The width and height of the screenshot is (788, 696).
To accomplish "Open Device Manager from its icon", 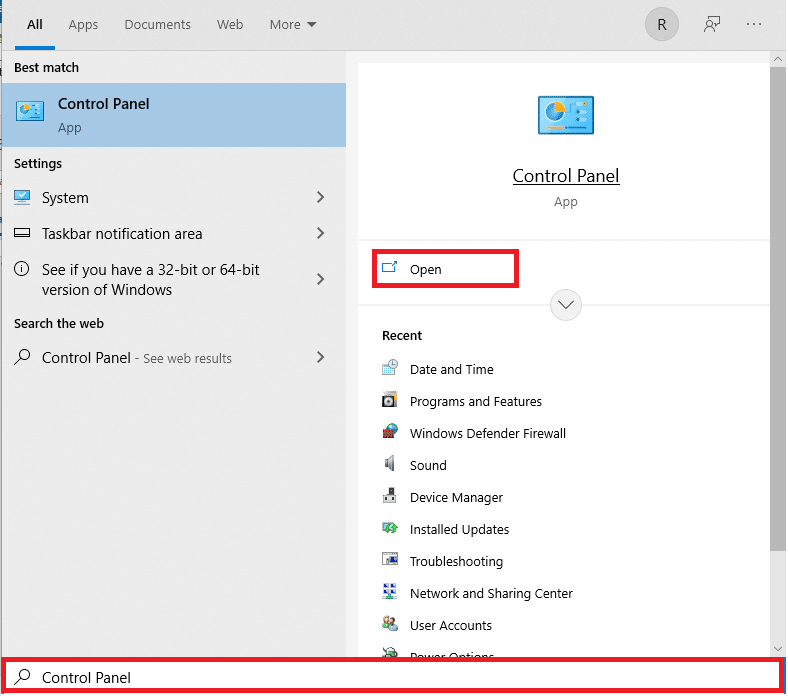I will (390, 497).
